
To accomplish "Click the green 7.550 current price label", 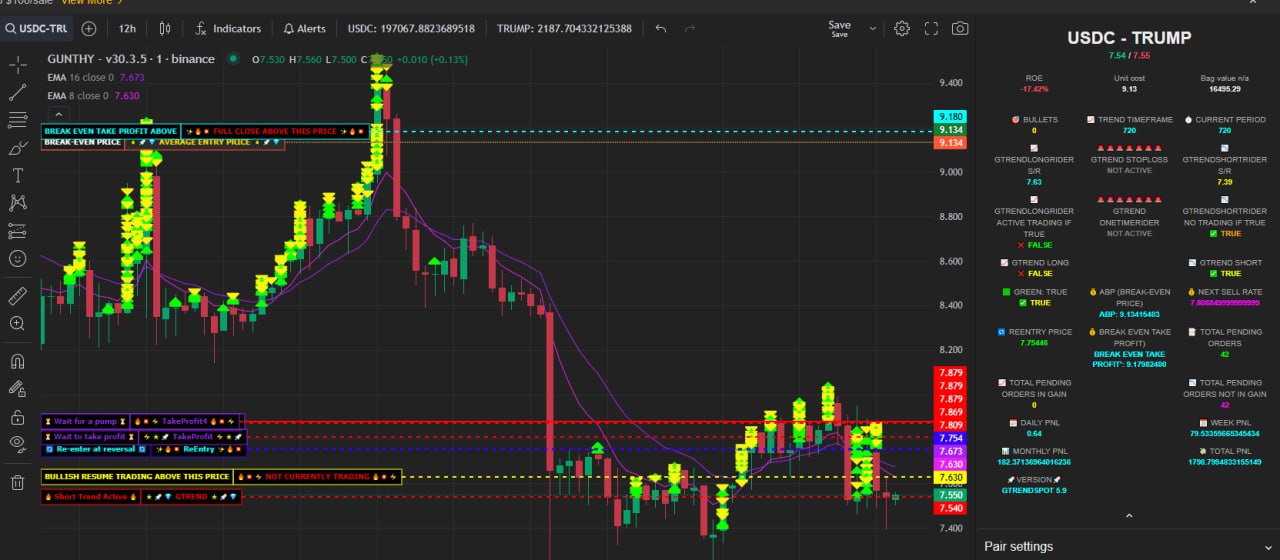I will [x=950, y=495].
